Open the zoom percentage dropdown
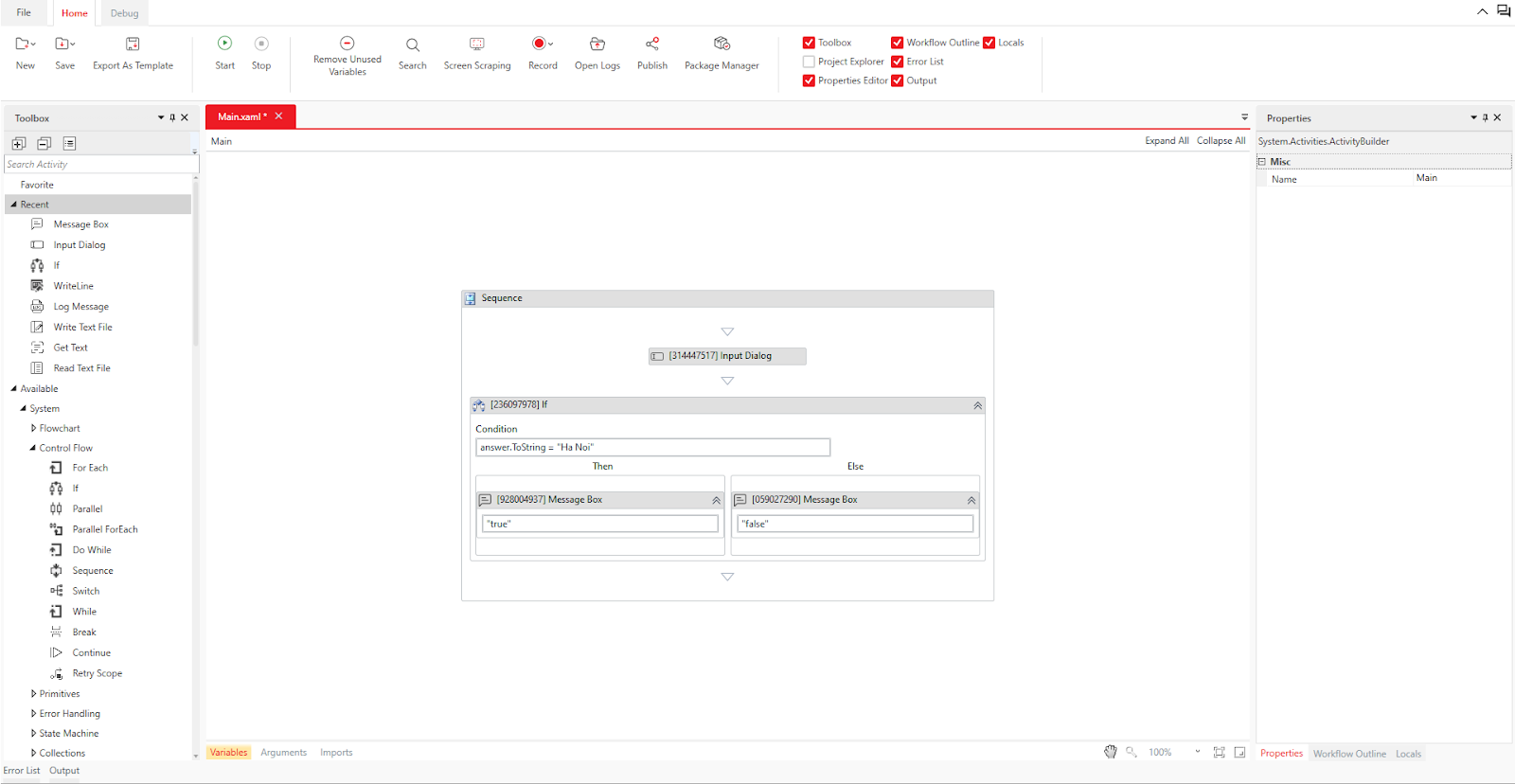The height and width of the screenshot is (784, 1515). point(1197,752)
